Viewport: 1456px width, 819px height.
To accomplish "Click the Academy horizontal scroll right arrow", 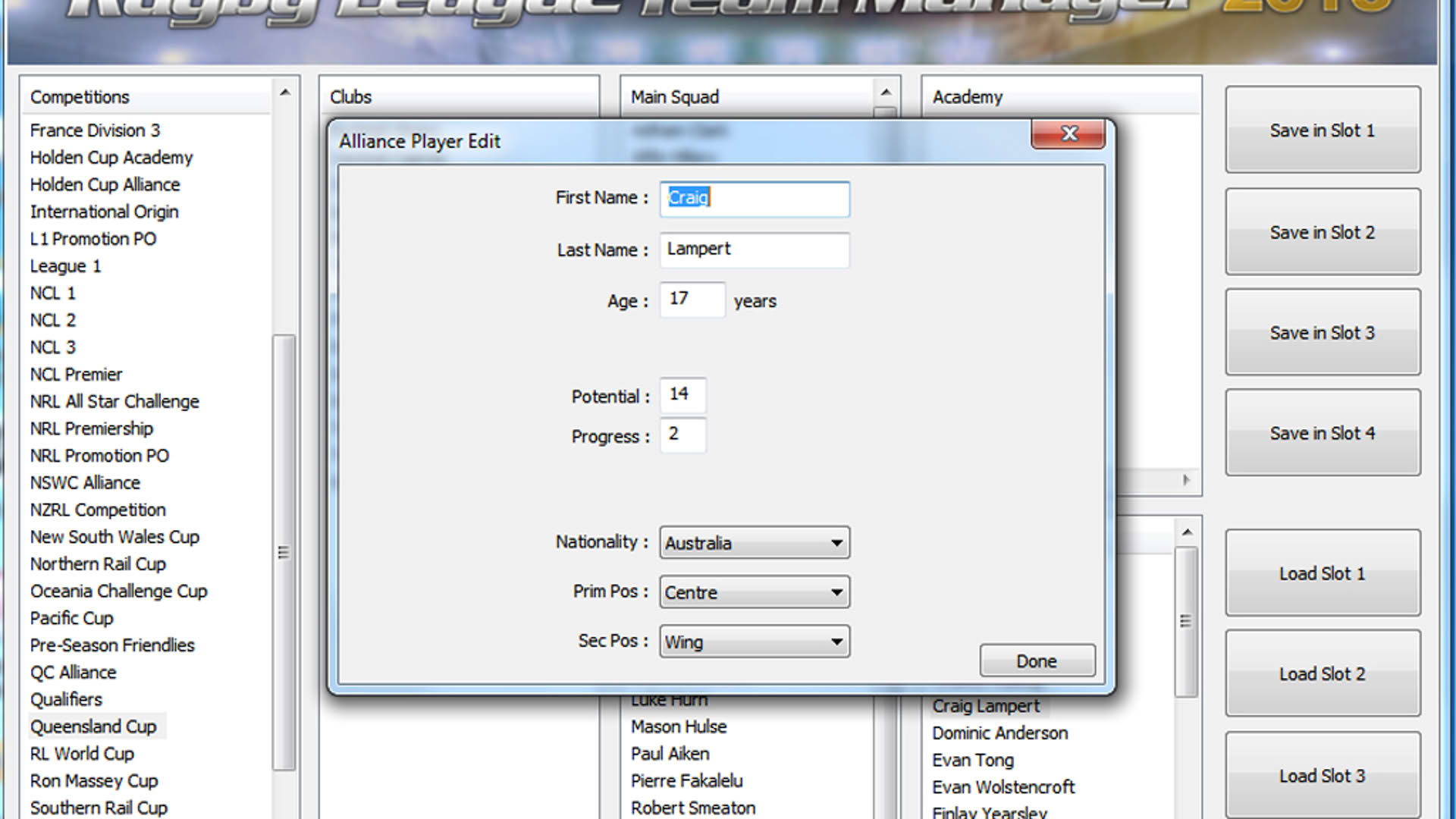I will [x=1187, y=480].
